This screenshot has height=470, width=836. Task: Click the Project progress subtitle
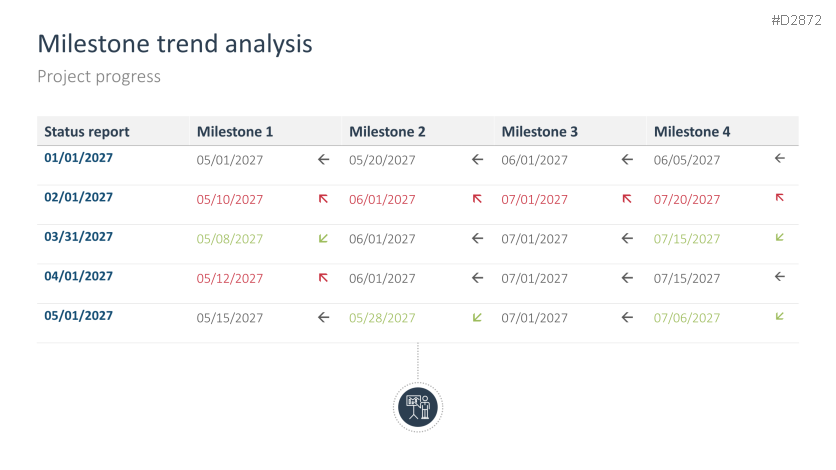99,77
